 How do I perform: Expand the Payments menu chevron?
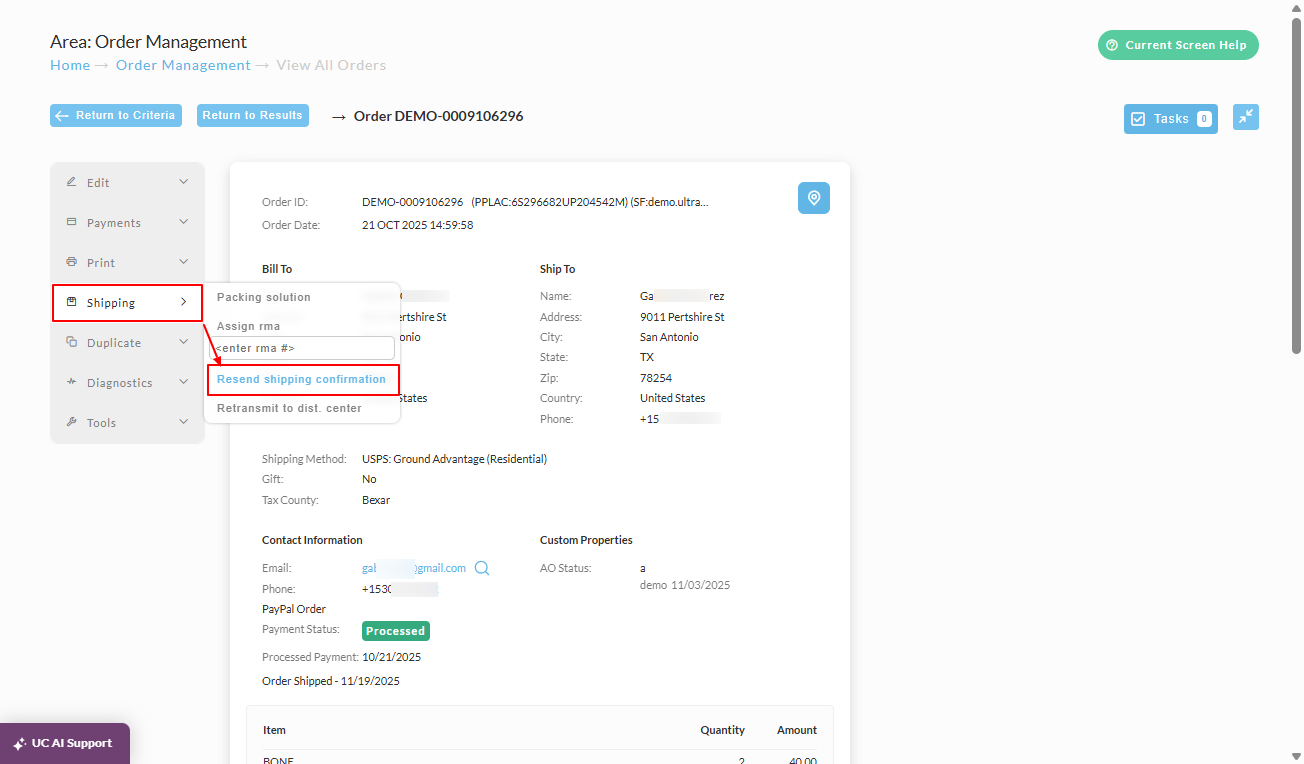pos(183,222)
